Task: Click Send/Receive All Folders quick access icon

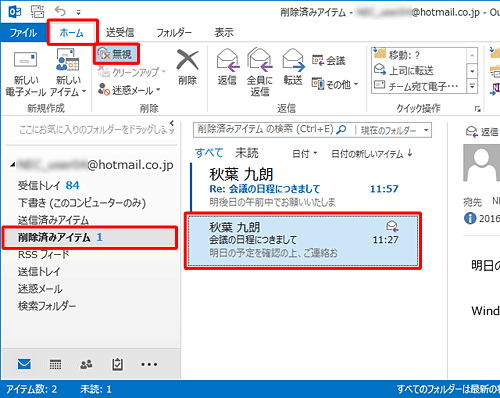Action: 37,12
